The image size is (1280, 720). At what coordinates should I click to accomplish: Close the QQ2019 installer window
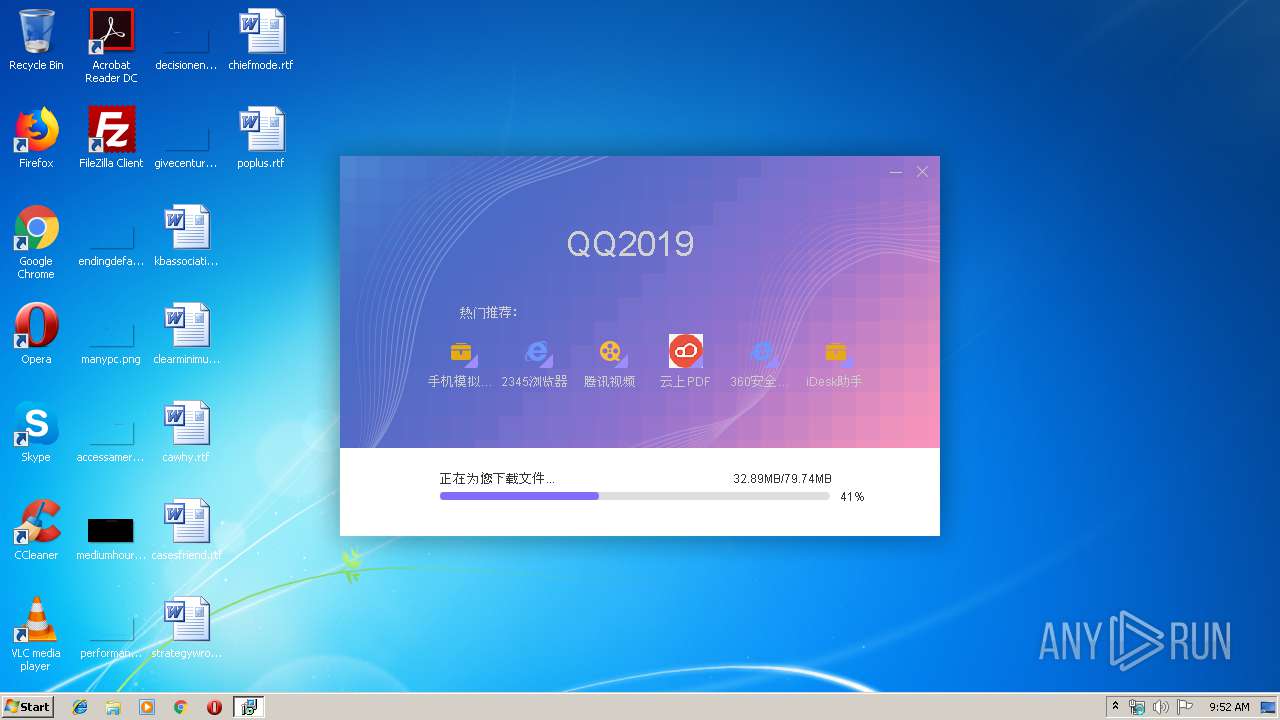tap(922, 172)
